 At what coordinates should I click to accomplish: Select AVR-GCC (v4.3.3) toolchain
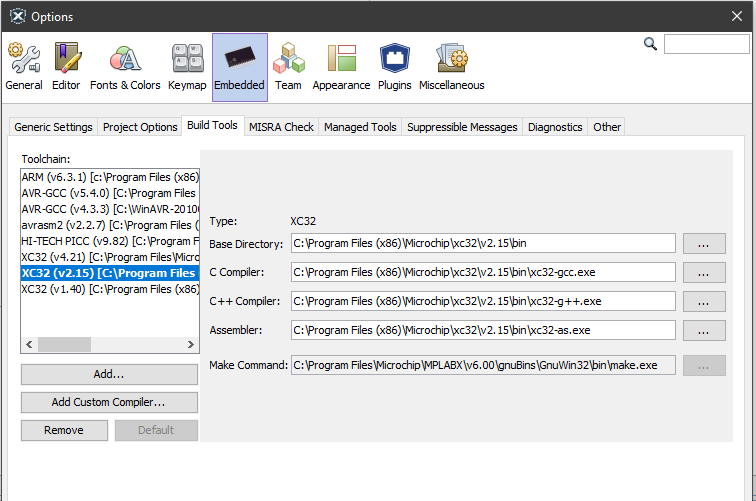pyautogui.click(x=110, y=209)
